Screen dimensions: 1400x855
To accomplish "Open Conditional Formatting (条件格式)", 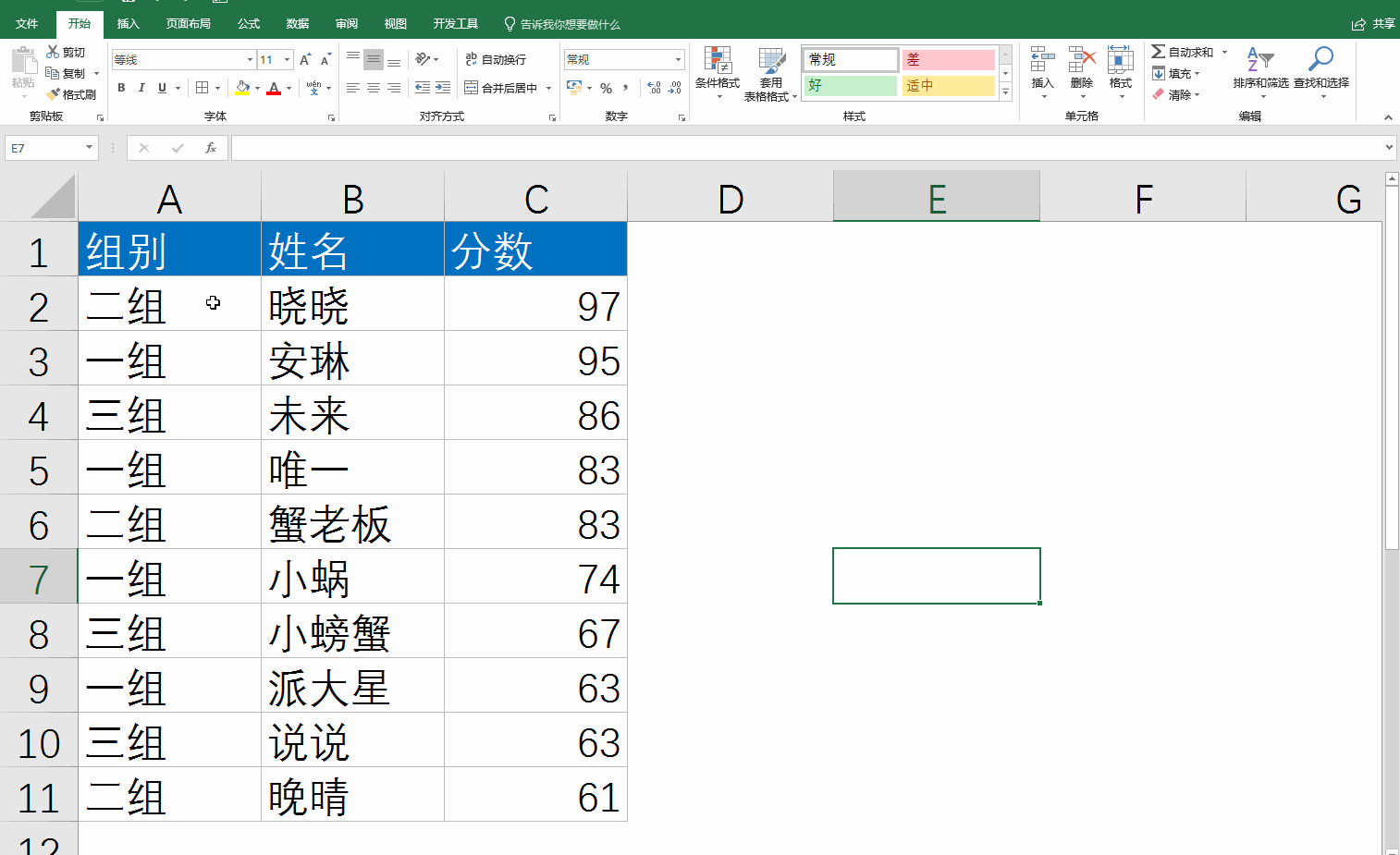I will coord(718,72).
